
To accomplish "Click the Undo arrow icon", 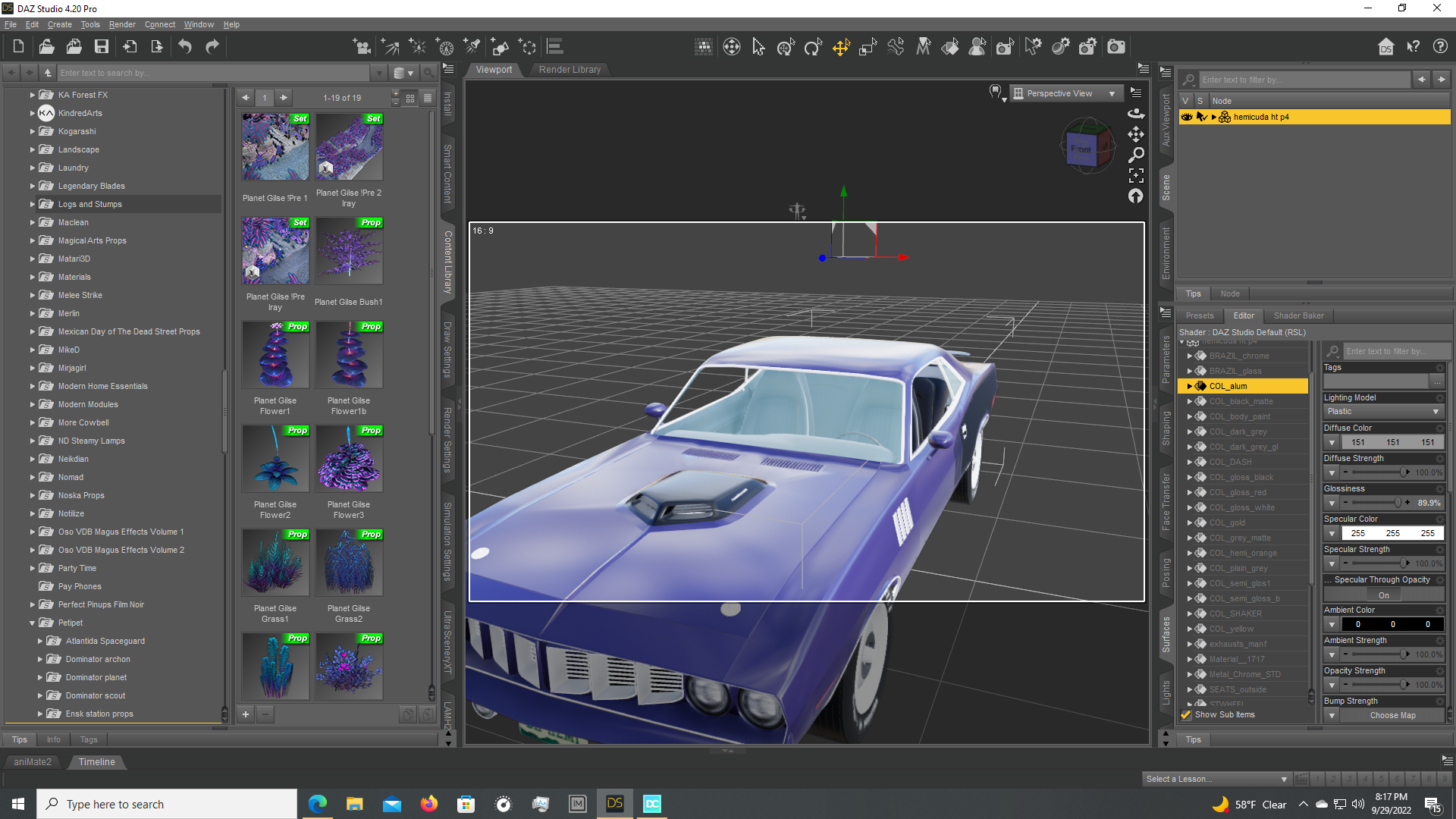I will (x=184, y=46).
